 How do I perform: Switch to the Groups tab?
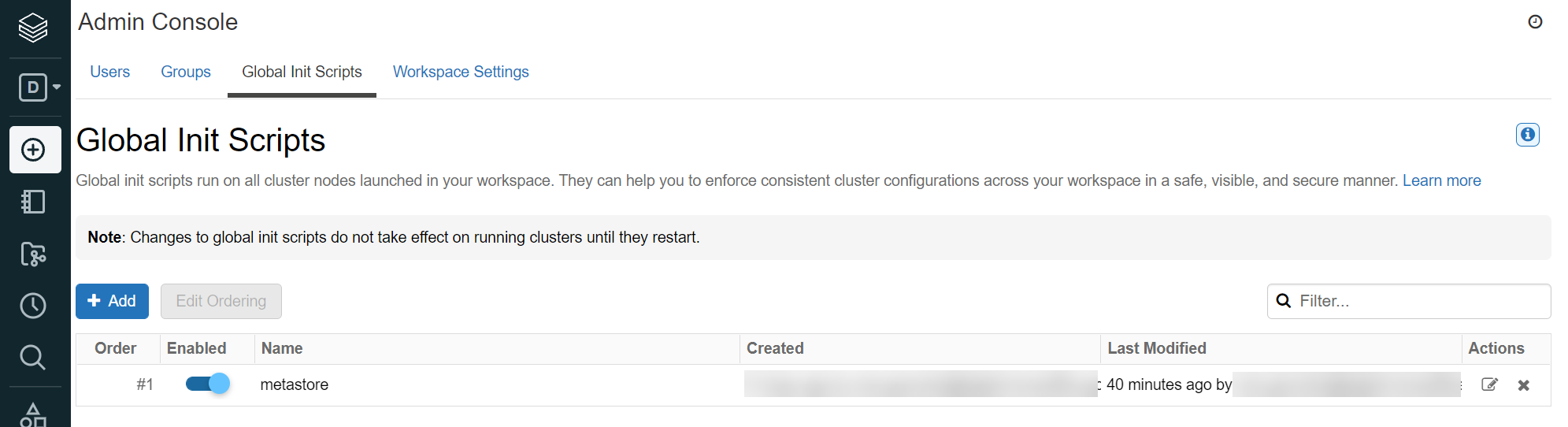[x=186, y=72]
